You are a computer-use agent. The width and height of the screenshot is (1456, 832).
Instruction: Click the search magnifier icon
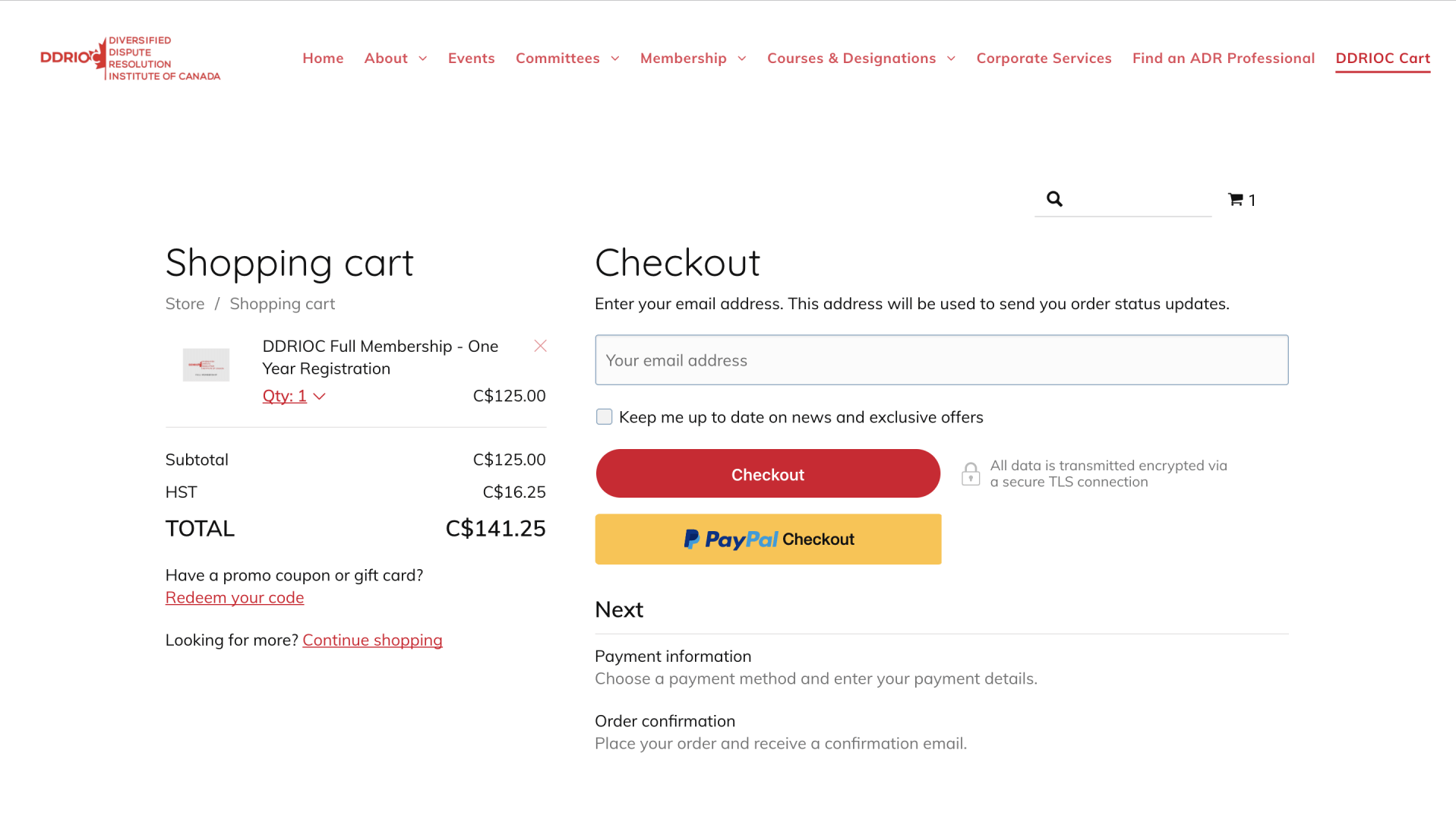pos(1054,199)
